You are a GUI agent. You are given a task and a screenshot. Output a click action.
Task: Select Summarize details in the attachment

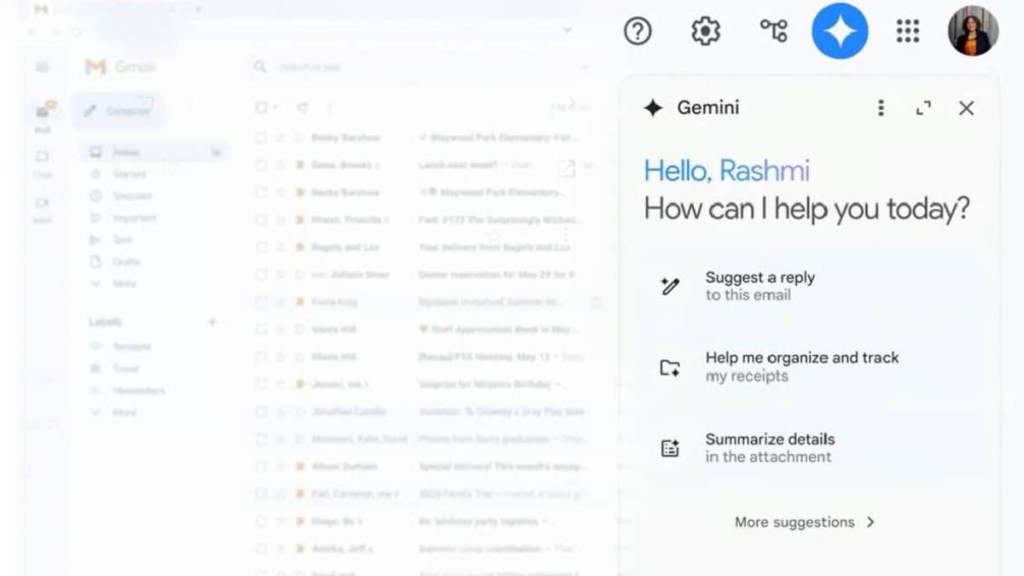pos(768,448)
